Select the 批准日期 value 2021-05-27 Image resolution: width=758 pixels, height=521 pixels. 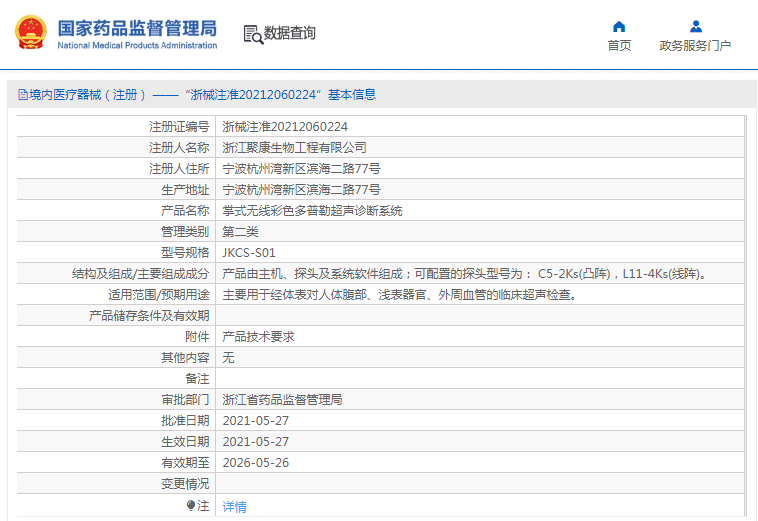click(x=255, y=421)
